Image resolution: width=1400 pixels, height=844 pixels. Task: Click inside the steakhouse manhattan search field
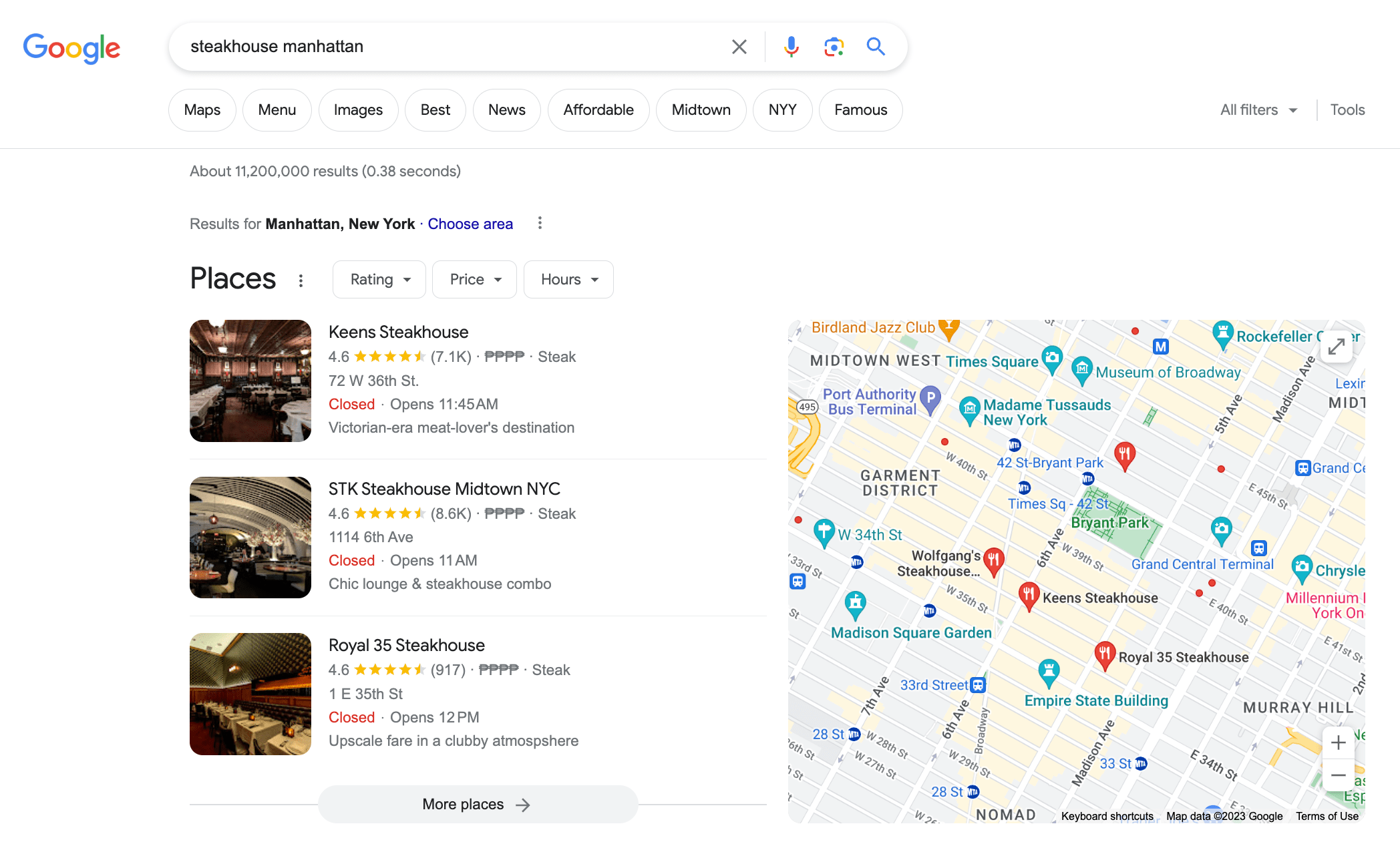click(x=454, y=47)
